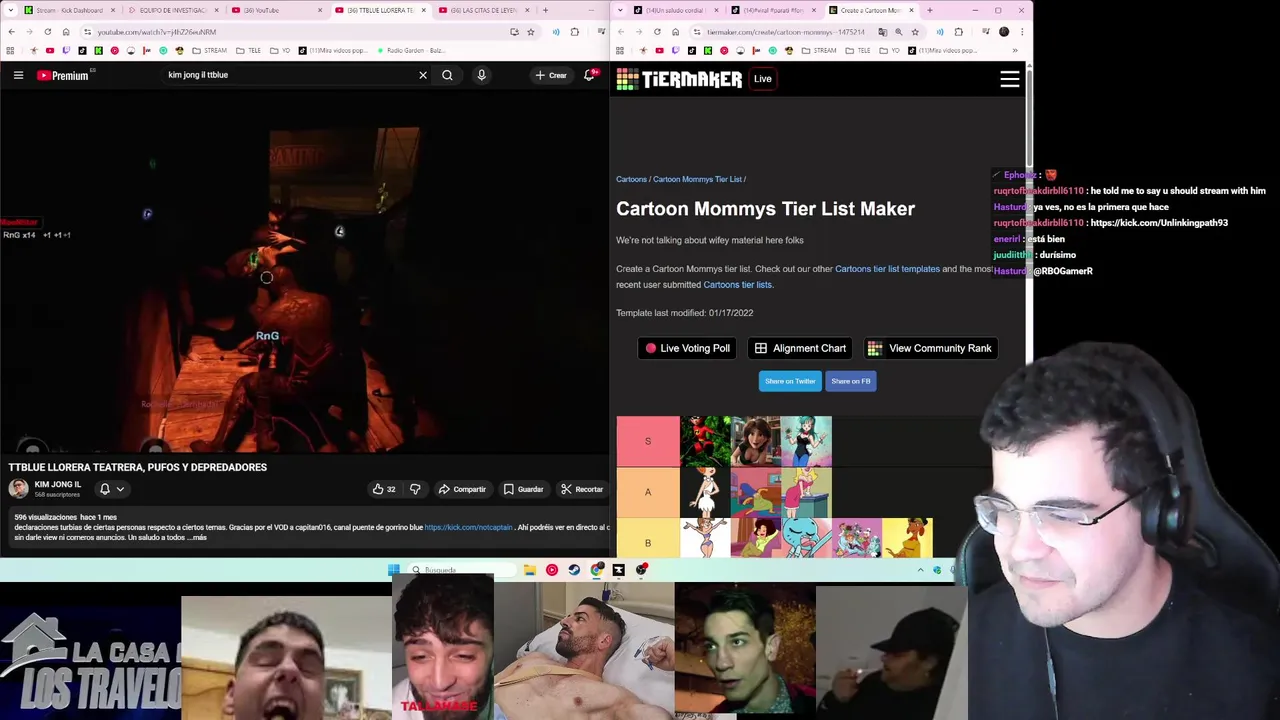
Task: Open the TierMaker Live button
Action: tap(763, 79)
